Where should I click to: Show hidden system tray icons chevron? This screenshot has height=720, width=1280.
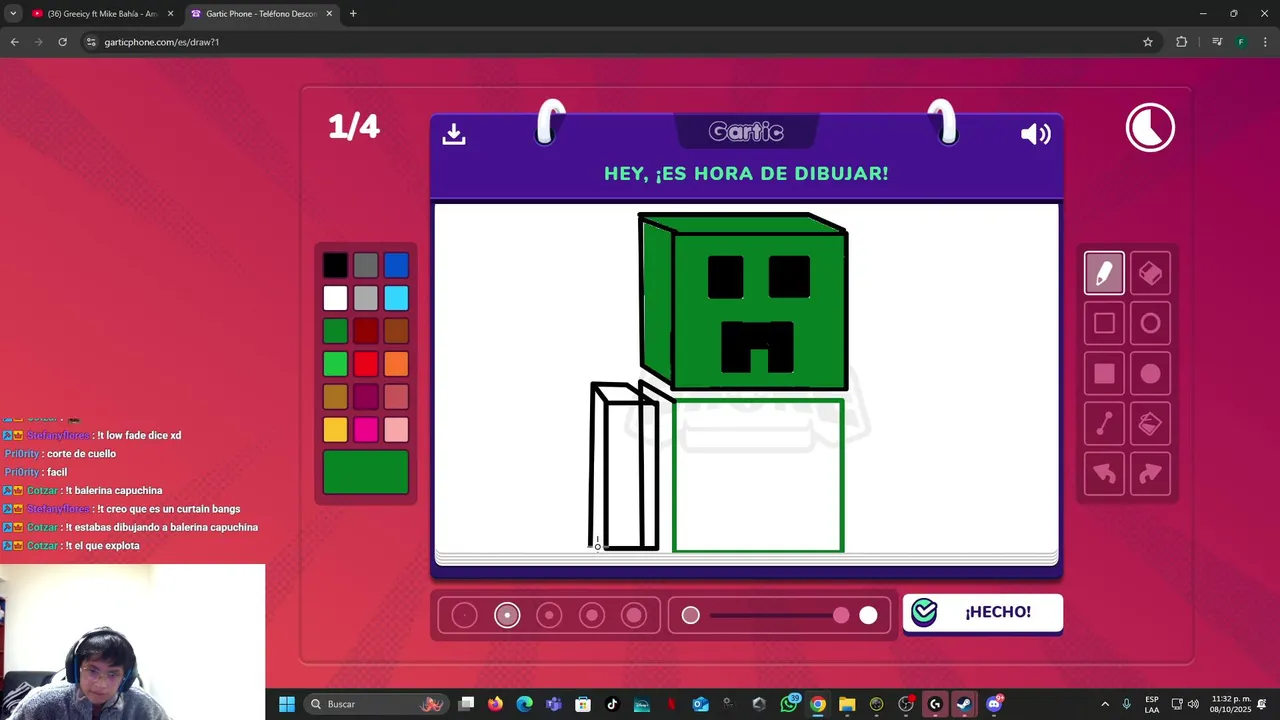pos(1105,704)
